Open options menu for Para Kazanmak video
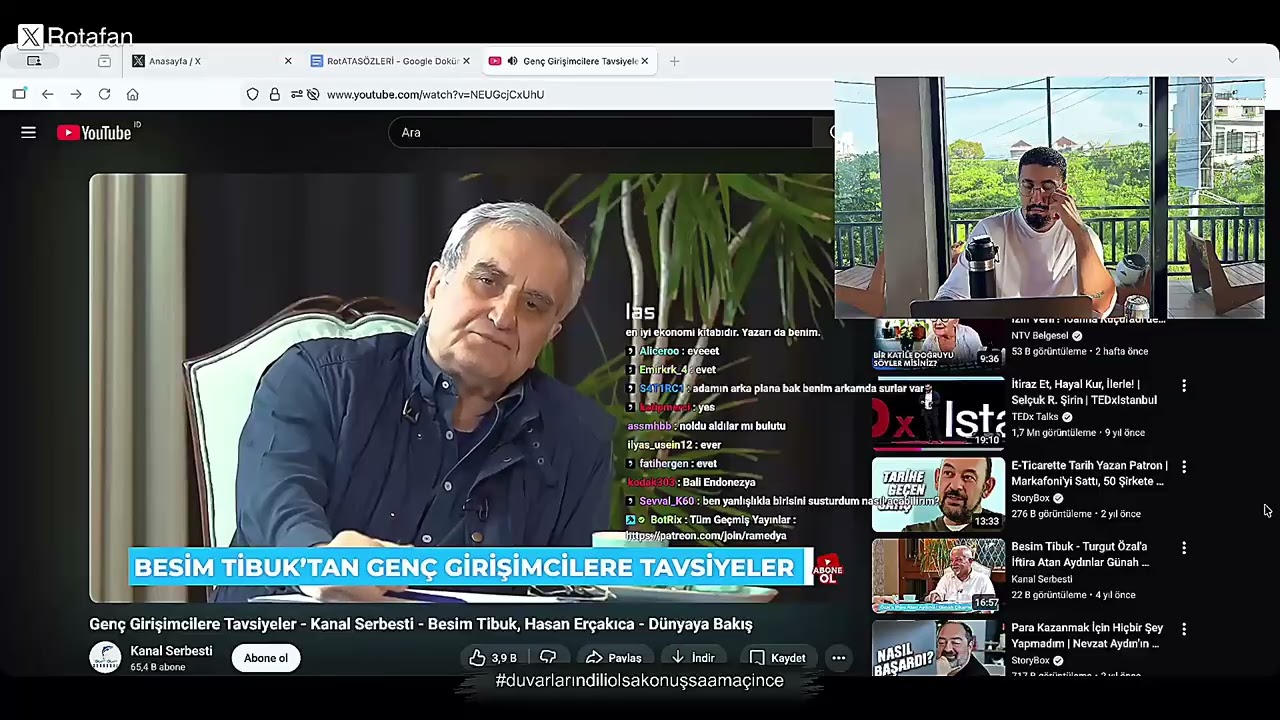 point(1184,629)
